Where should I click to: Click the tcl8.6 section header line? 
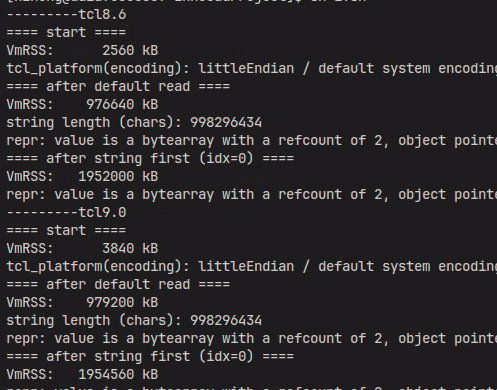66,15
